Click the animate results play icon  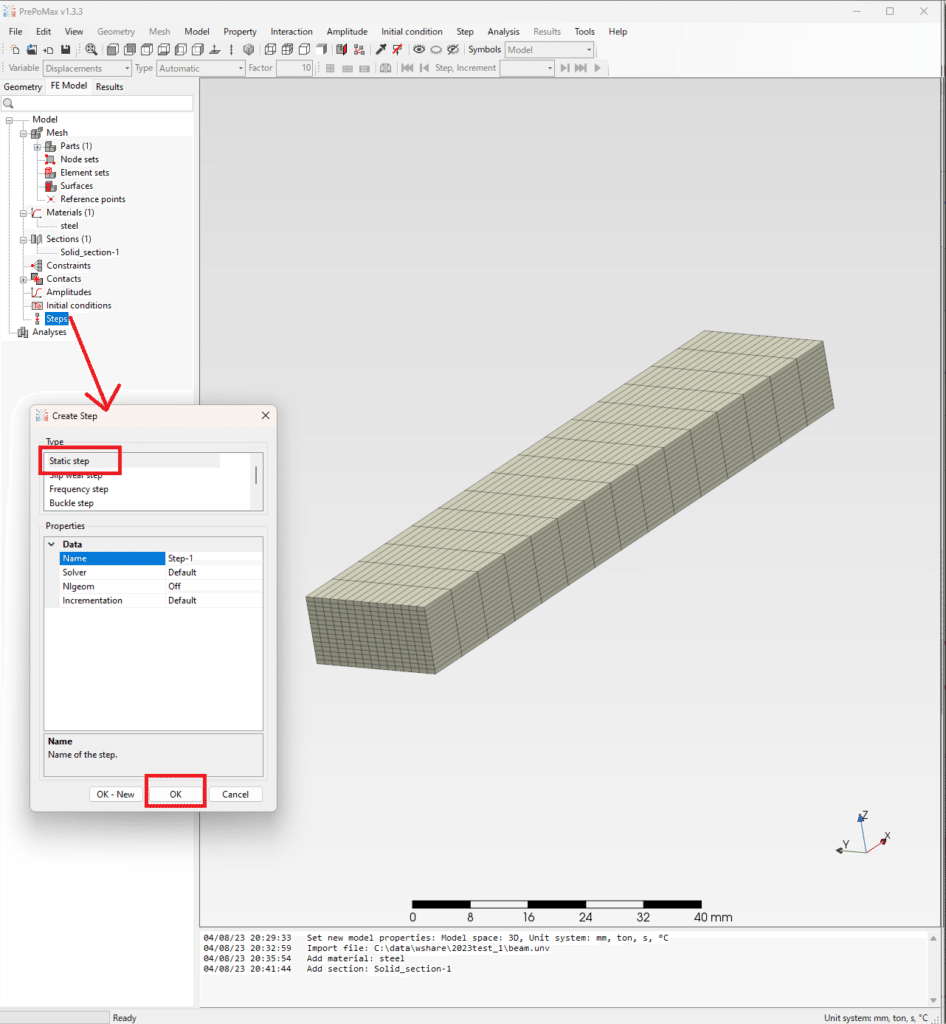point(597,68)
